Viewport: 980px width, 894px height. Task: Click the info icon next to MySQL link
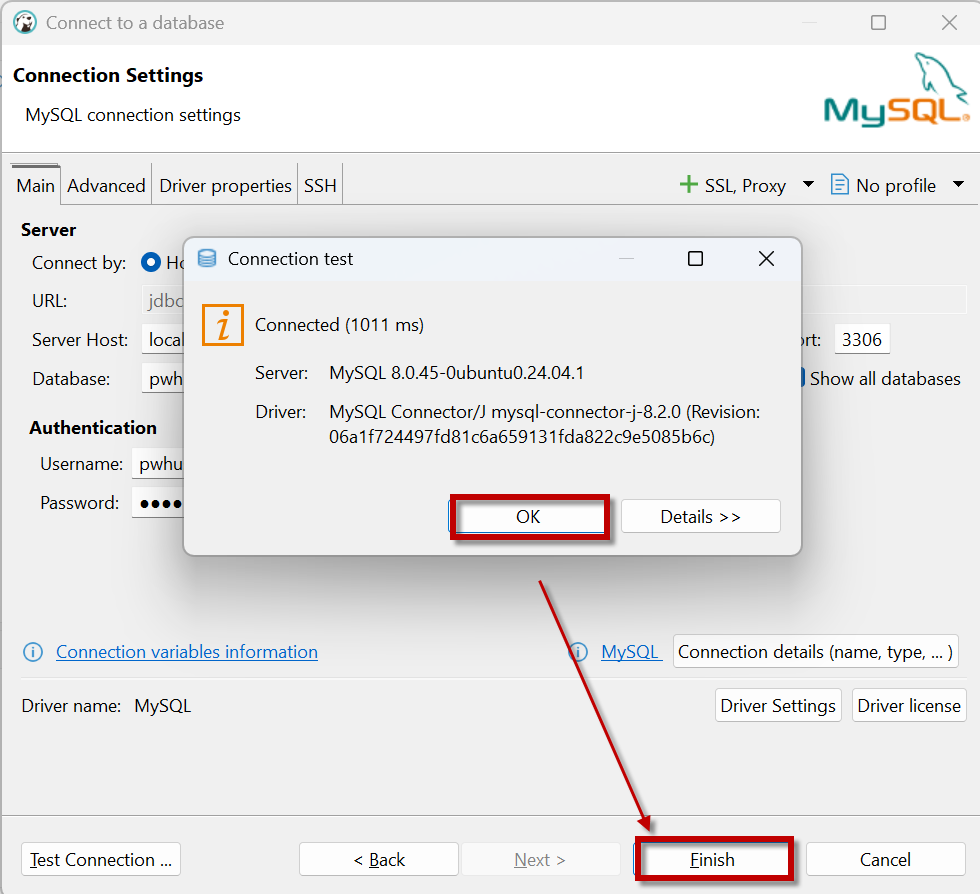tap(578, 652)
